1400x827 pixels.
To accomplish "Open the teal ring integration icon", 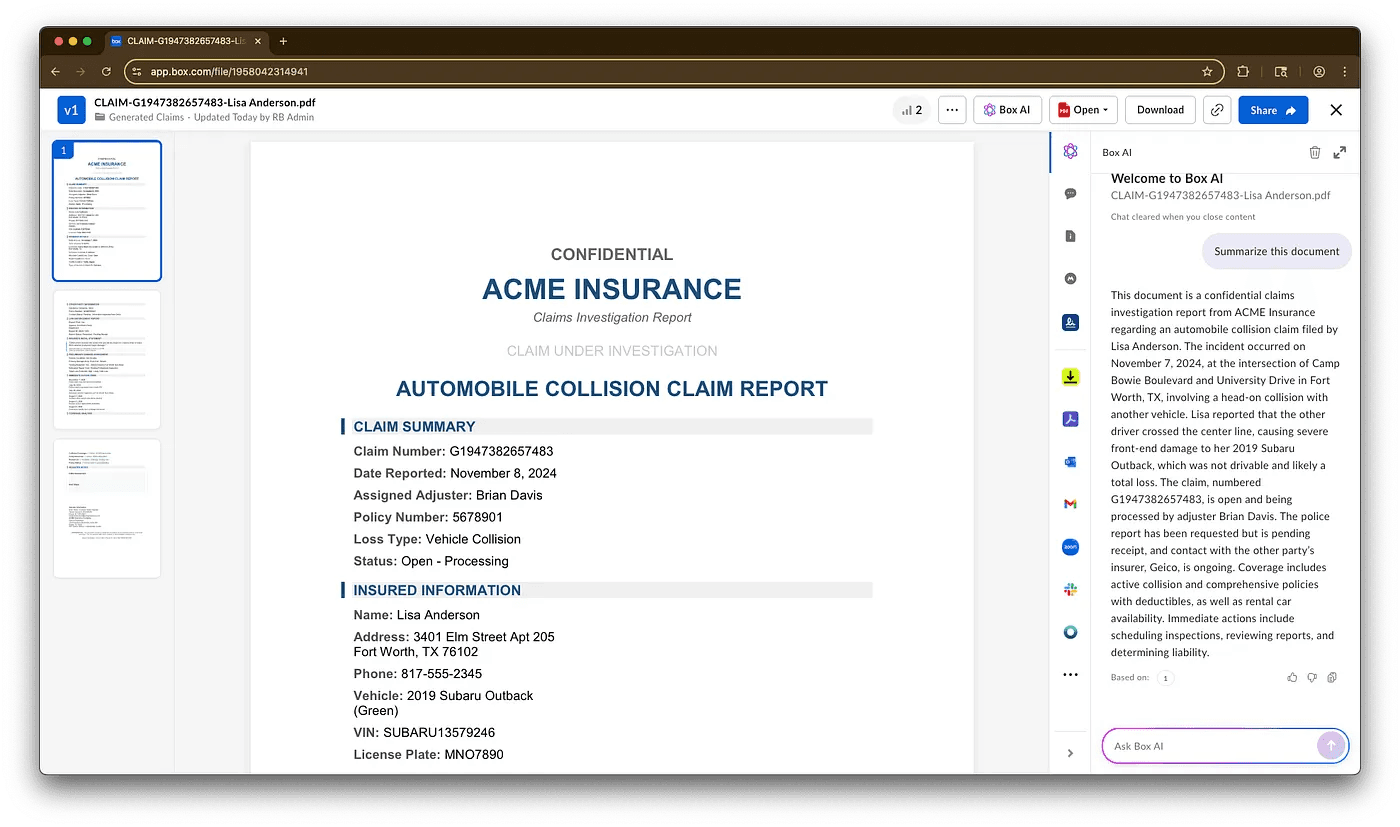I will [x=1070, y=632].
